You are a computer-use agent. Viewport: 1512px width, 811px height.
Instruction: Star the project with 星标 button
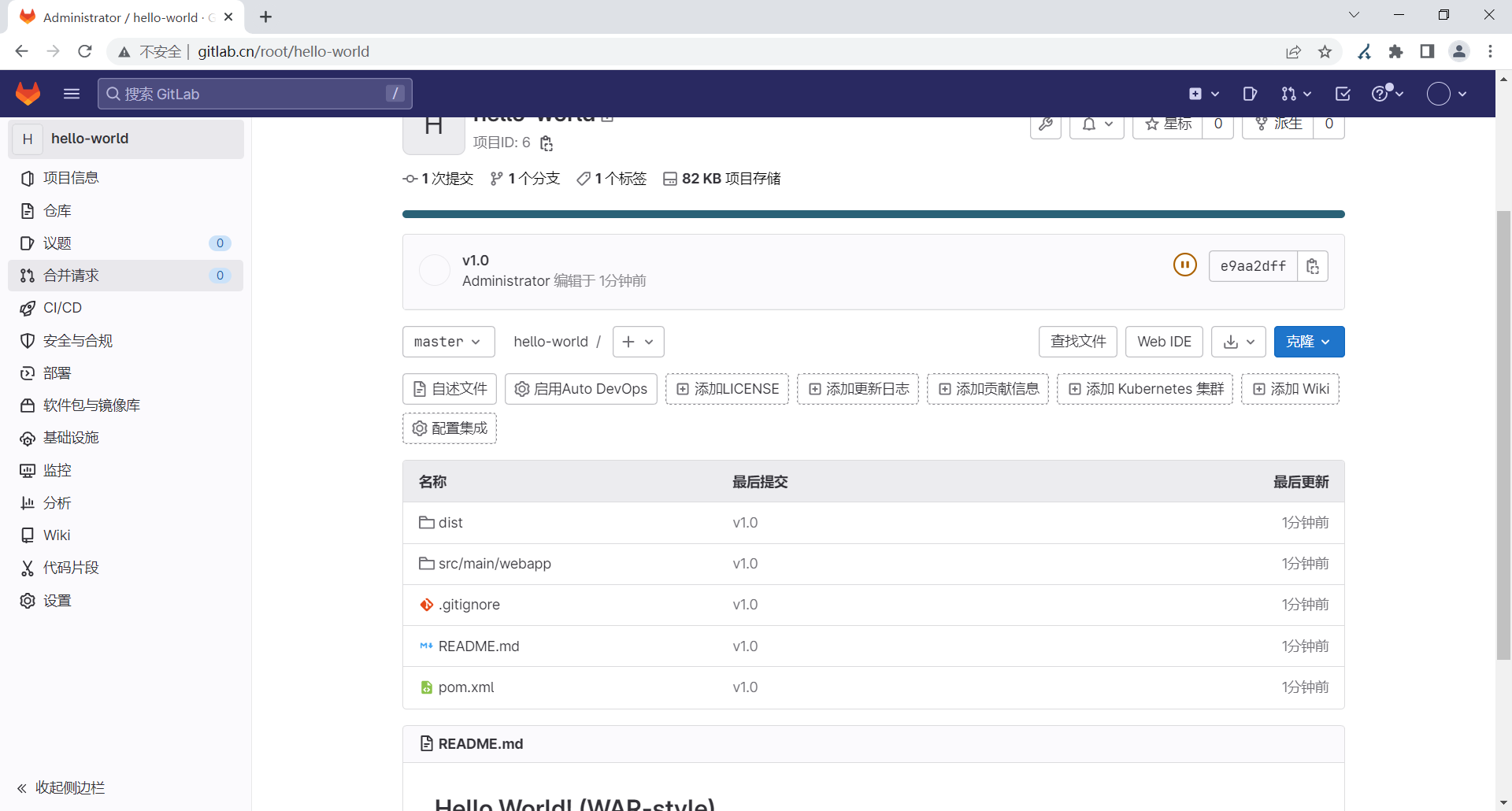point(1168,124)
